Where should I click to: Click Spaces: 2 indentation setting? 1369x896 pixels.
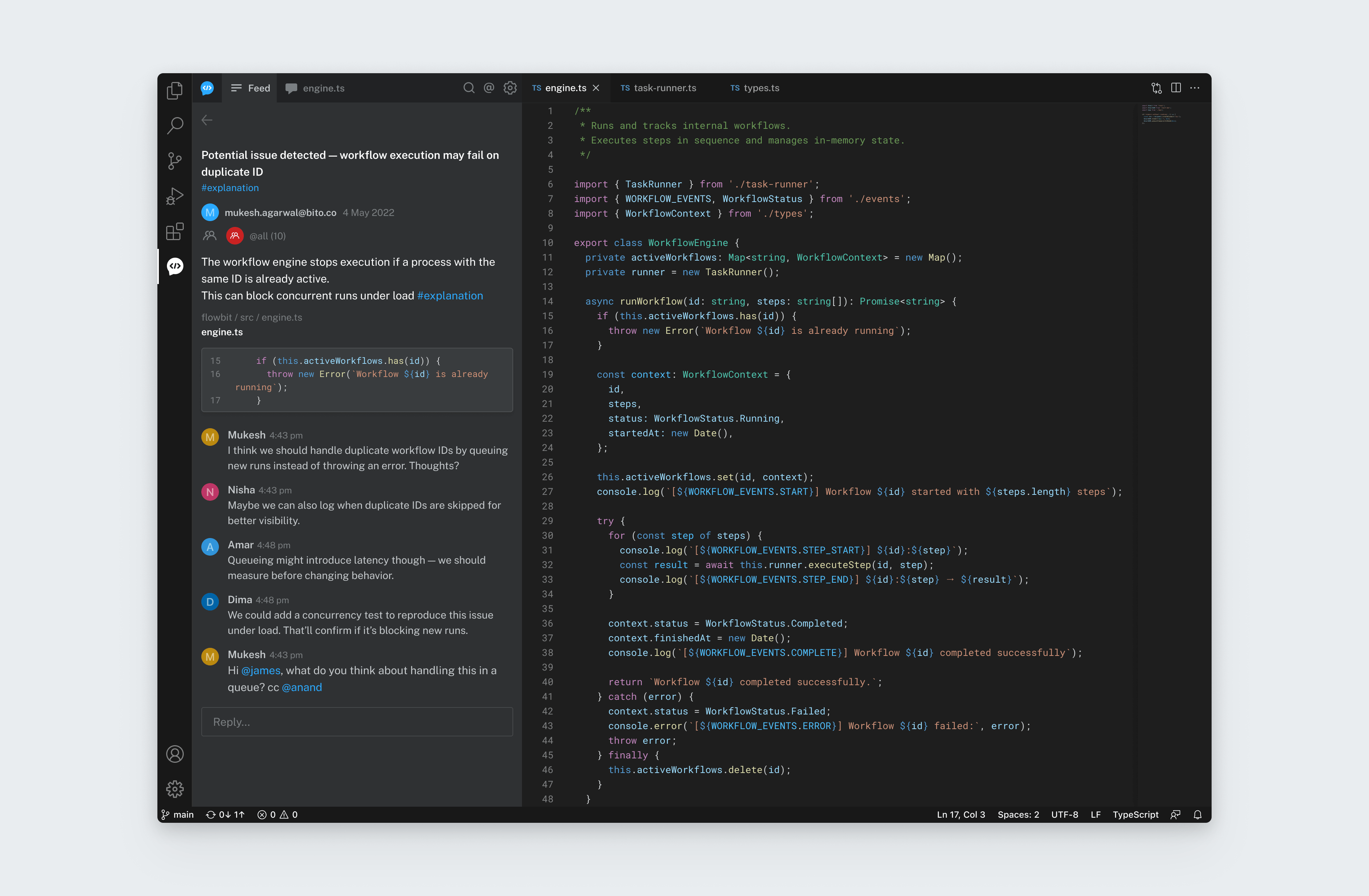click(1018, 814)
